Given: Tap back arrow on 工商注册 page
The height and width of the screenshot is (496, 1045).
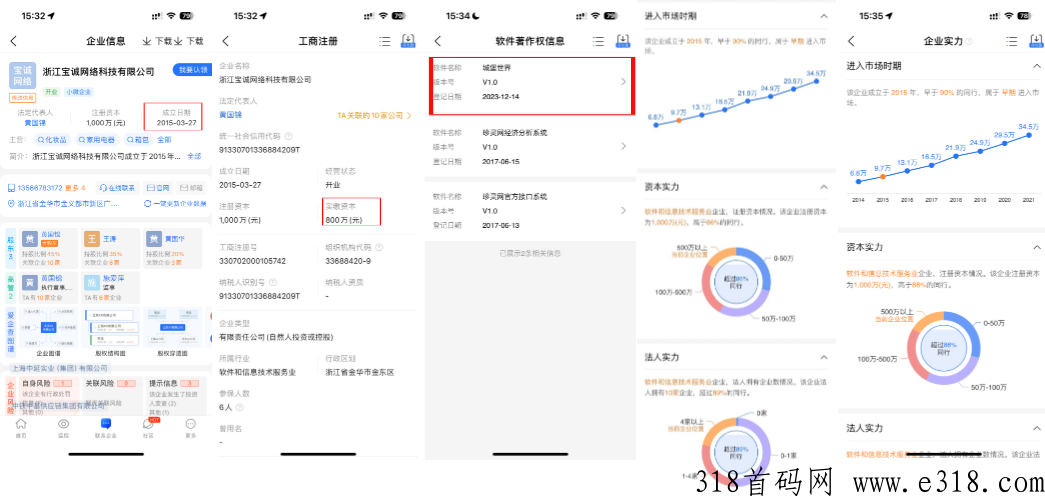Looking at the screenshot, I should click(x=225, y=41).
